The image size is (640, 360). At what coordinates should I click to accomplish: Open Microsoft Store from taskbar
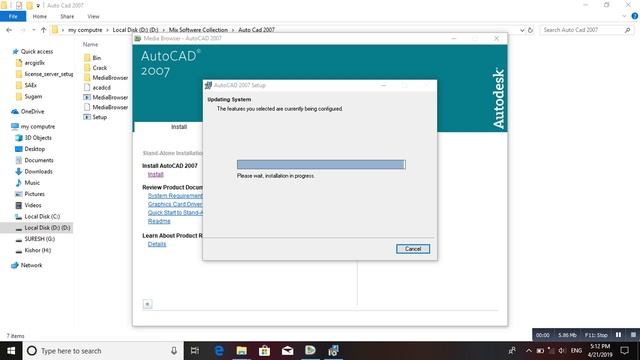(x=264, y=351)
